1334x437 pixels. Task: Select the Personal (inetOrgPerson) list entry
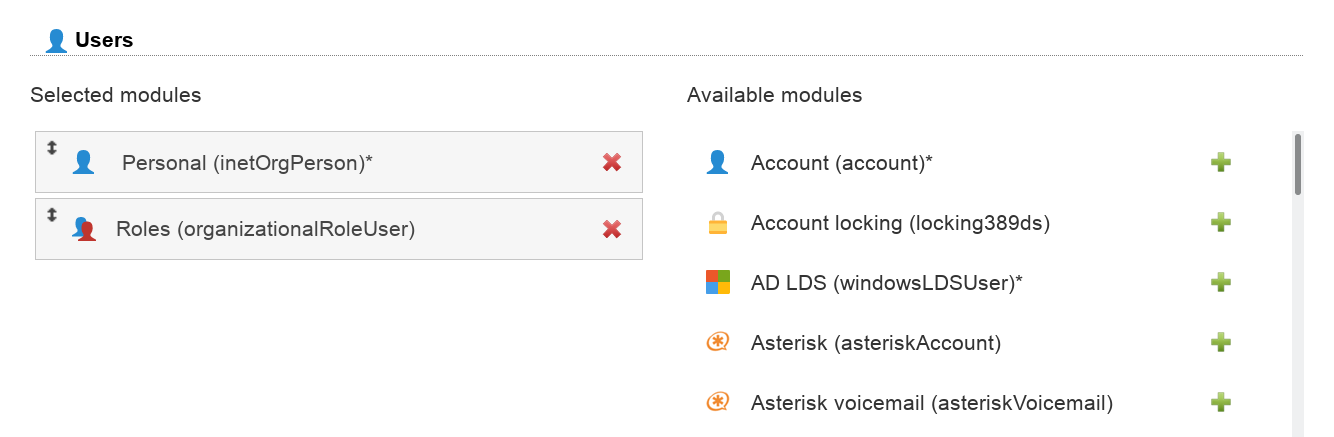pos(247,162)
